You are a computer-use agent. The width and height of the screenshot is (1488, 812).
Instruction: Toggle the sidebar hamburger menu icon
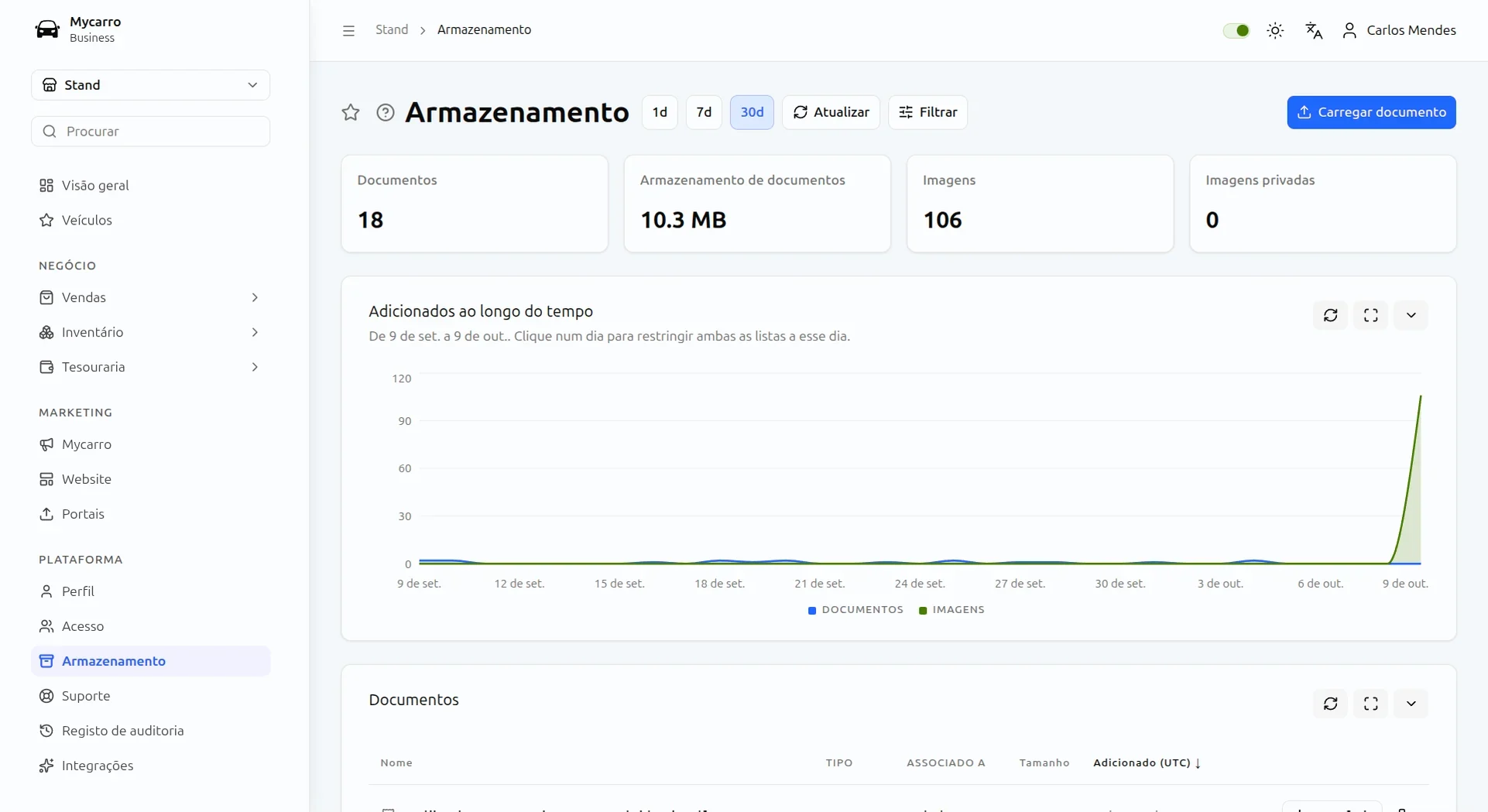348,30
